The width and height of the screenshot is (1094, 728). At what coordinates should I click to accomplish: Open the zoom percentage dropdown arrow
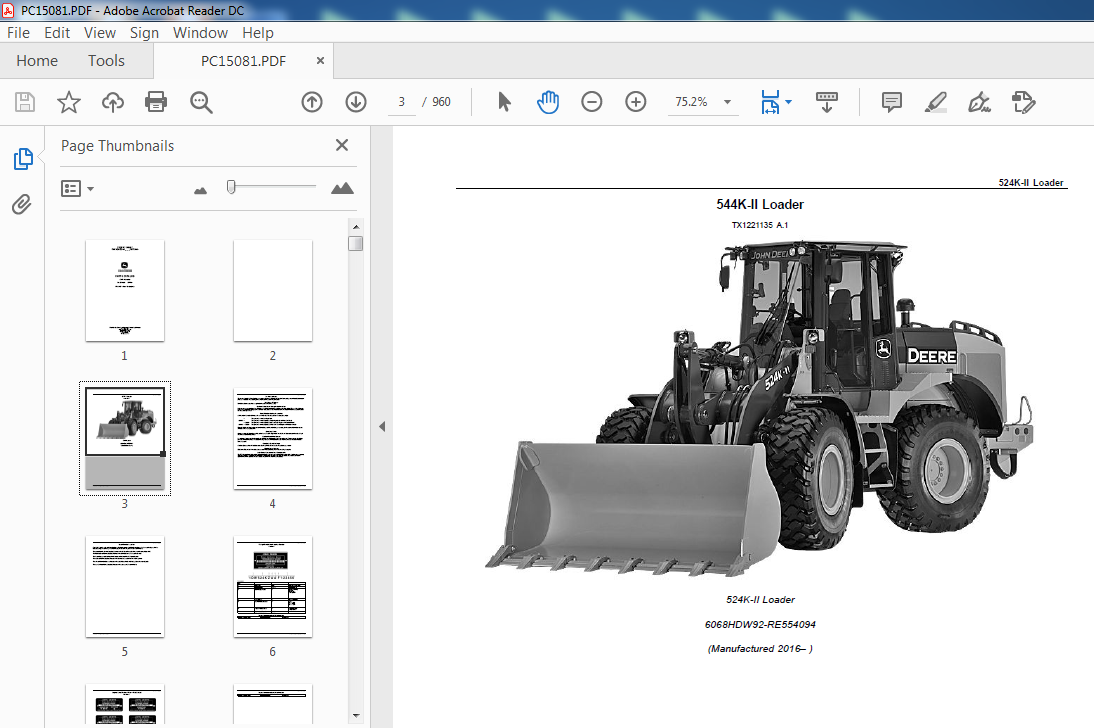728,102
